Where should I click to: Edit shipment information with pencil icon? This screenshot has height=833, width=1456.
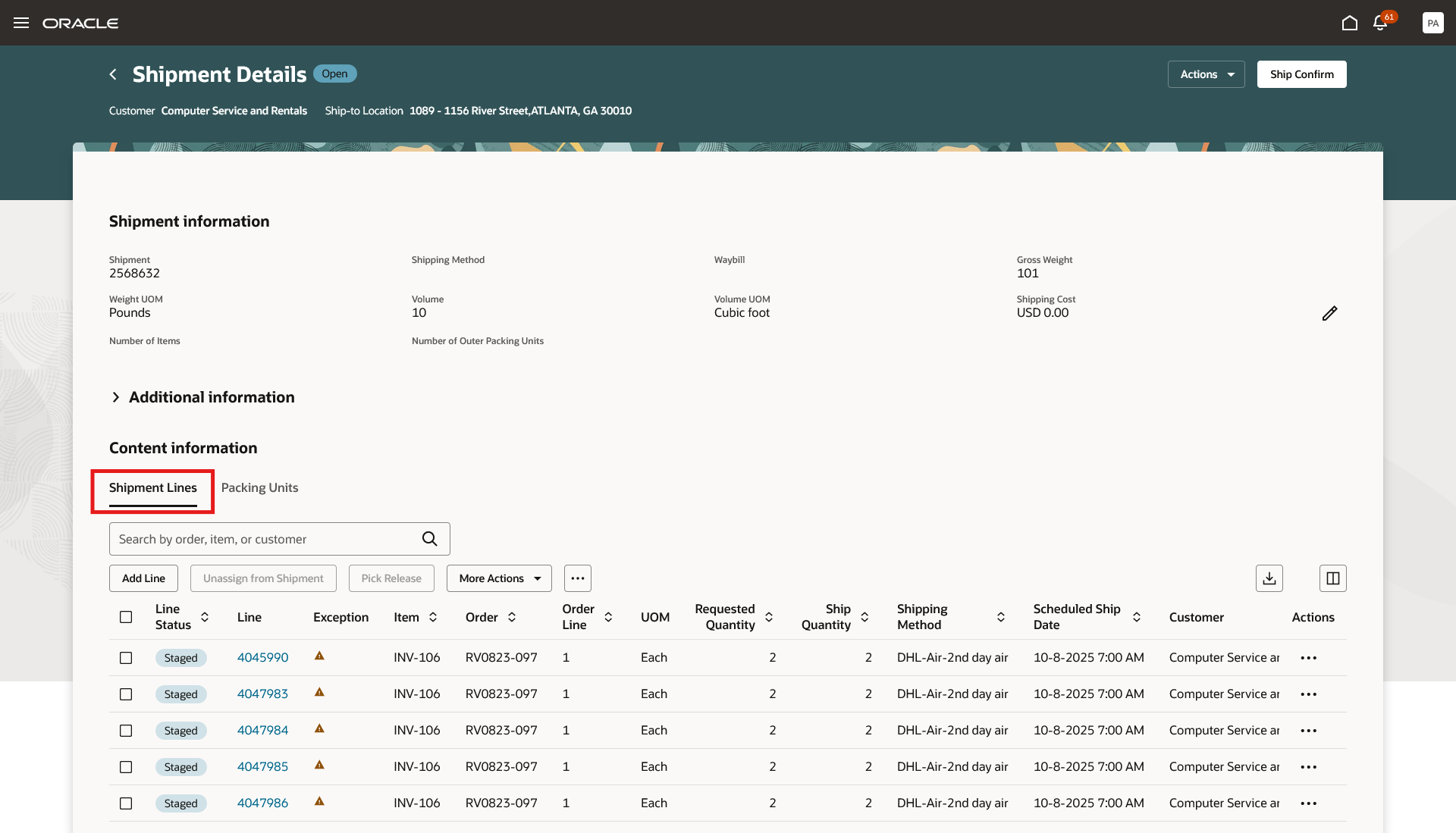tap(1329, 313)
